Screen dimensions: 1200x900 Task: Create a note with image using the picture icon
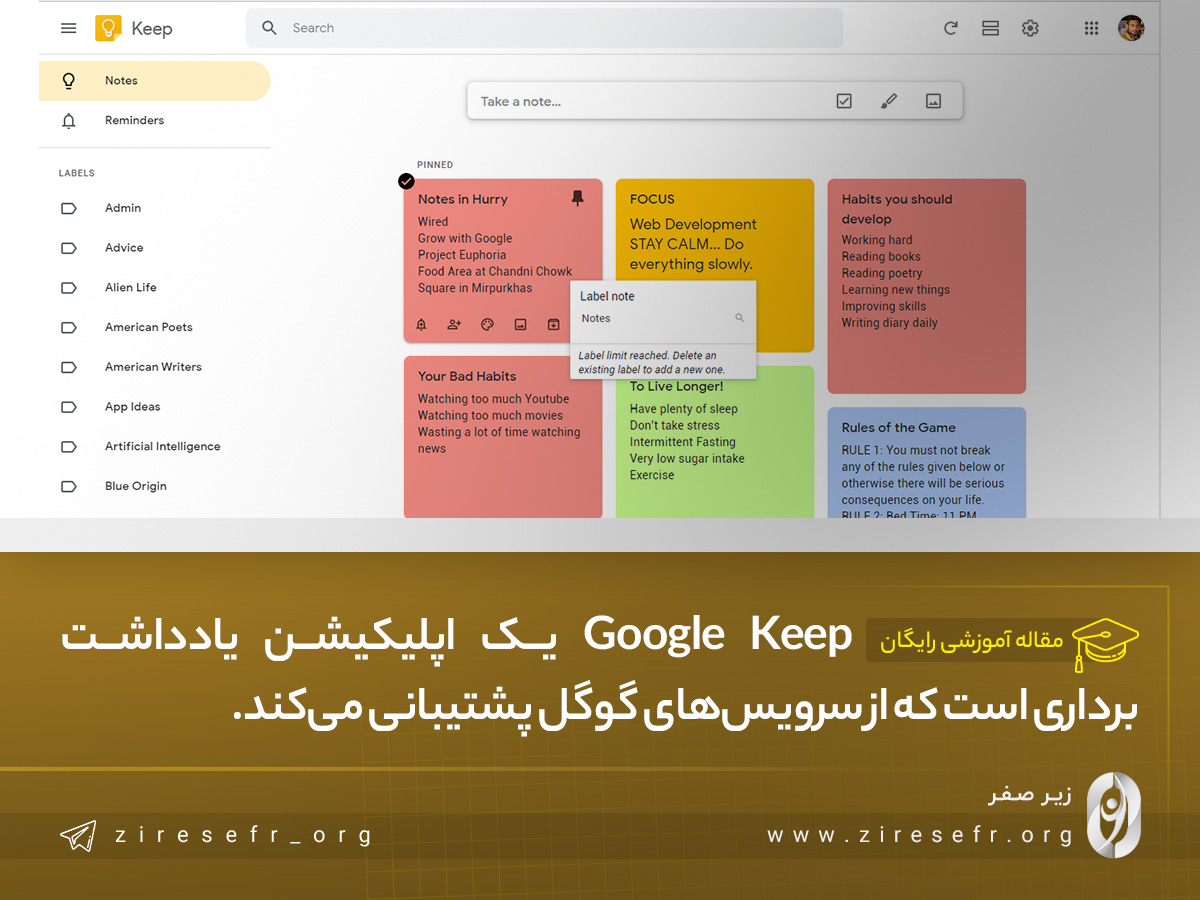pyautogui.click(x=933, y=100)
